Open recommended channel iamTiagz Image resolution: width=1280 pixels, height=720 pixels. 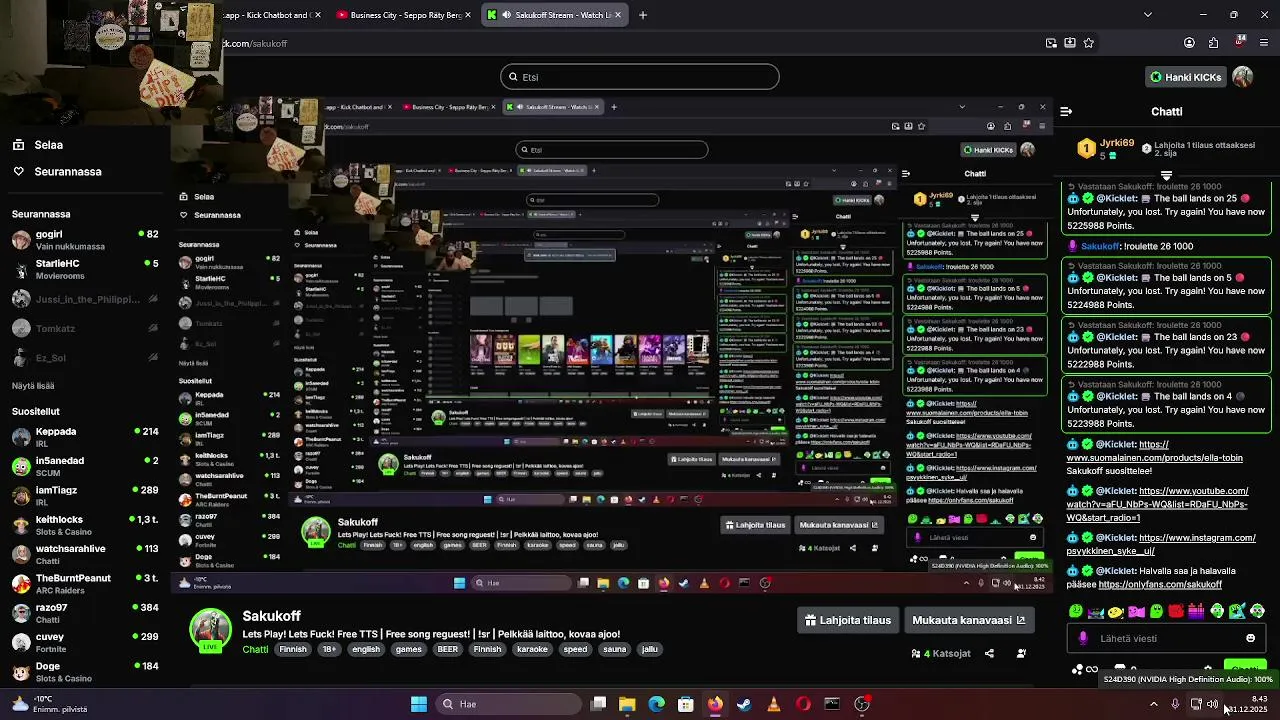coord(85,496)
